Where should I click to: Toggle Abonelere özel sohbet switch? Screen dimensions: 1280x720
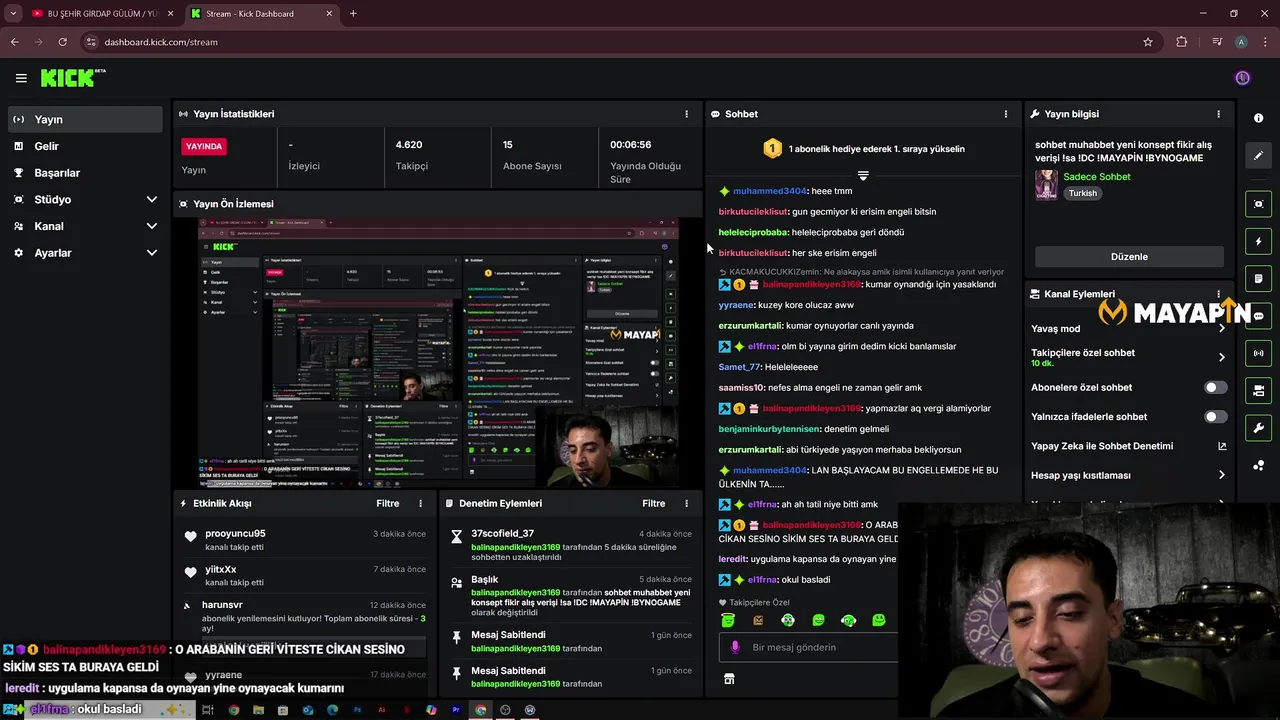coord(1216,388)
